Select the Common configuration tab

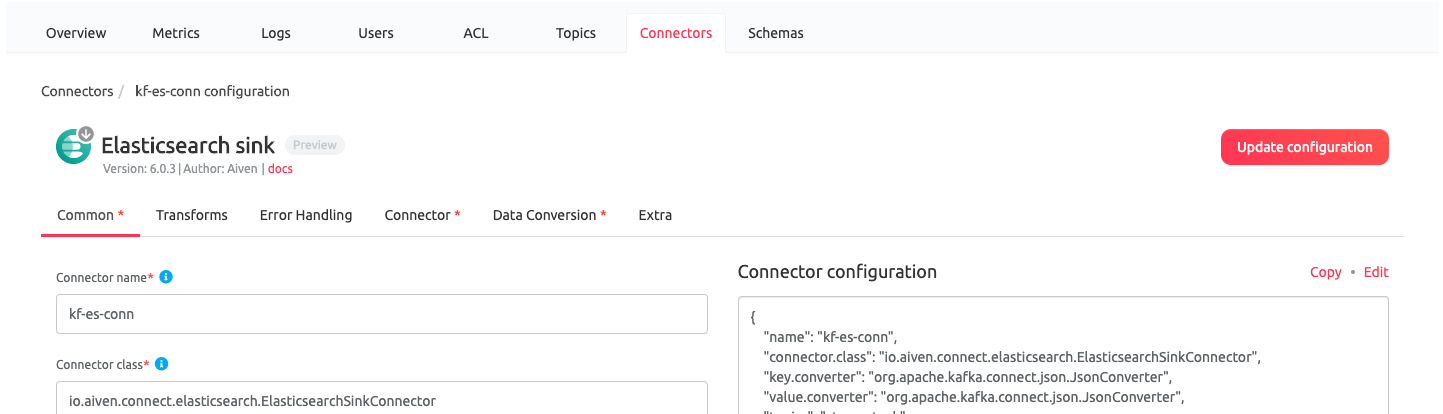(x=90, y=215)
